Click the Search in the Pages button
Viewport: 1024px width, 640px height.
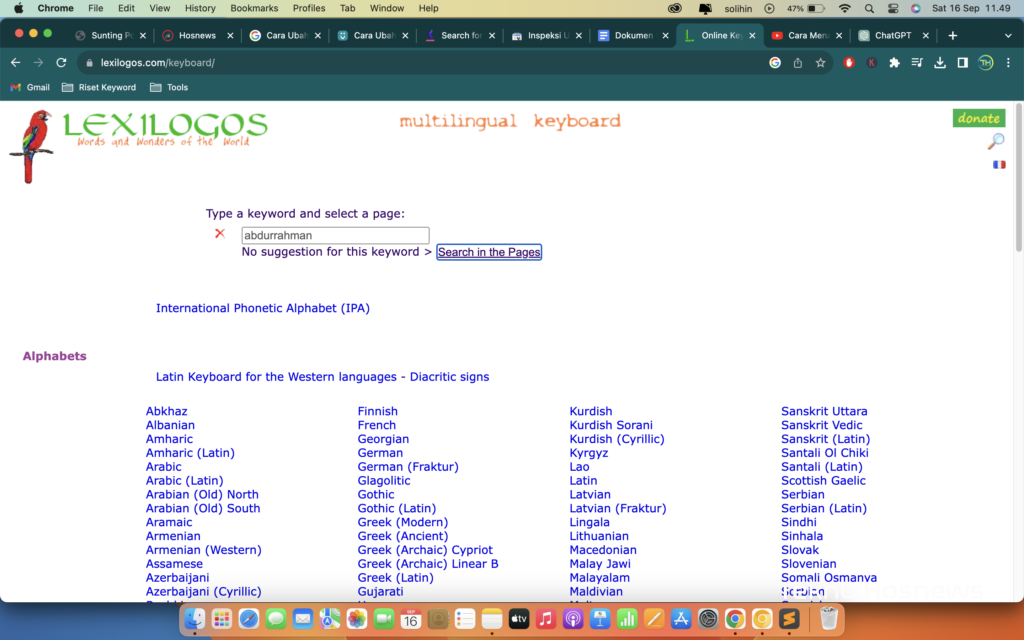[489, 252]
